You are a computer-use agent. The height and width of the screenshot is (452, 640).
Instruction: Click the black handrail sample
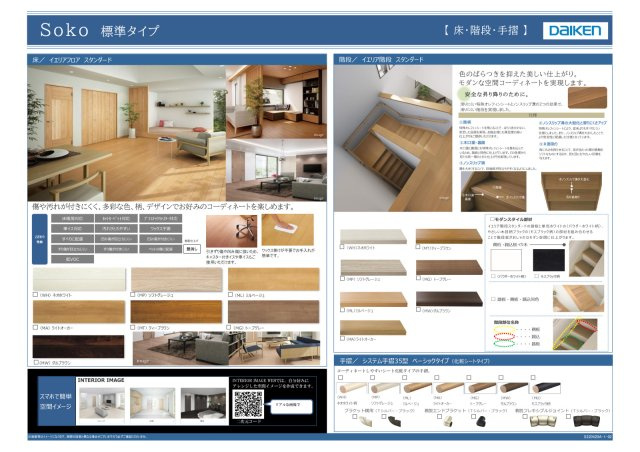point(546,387)
